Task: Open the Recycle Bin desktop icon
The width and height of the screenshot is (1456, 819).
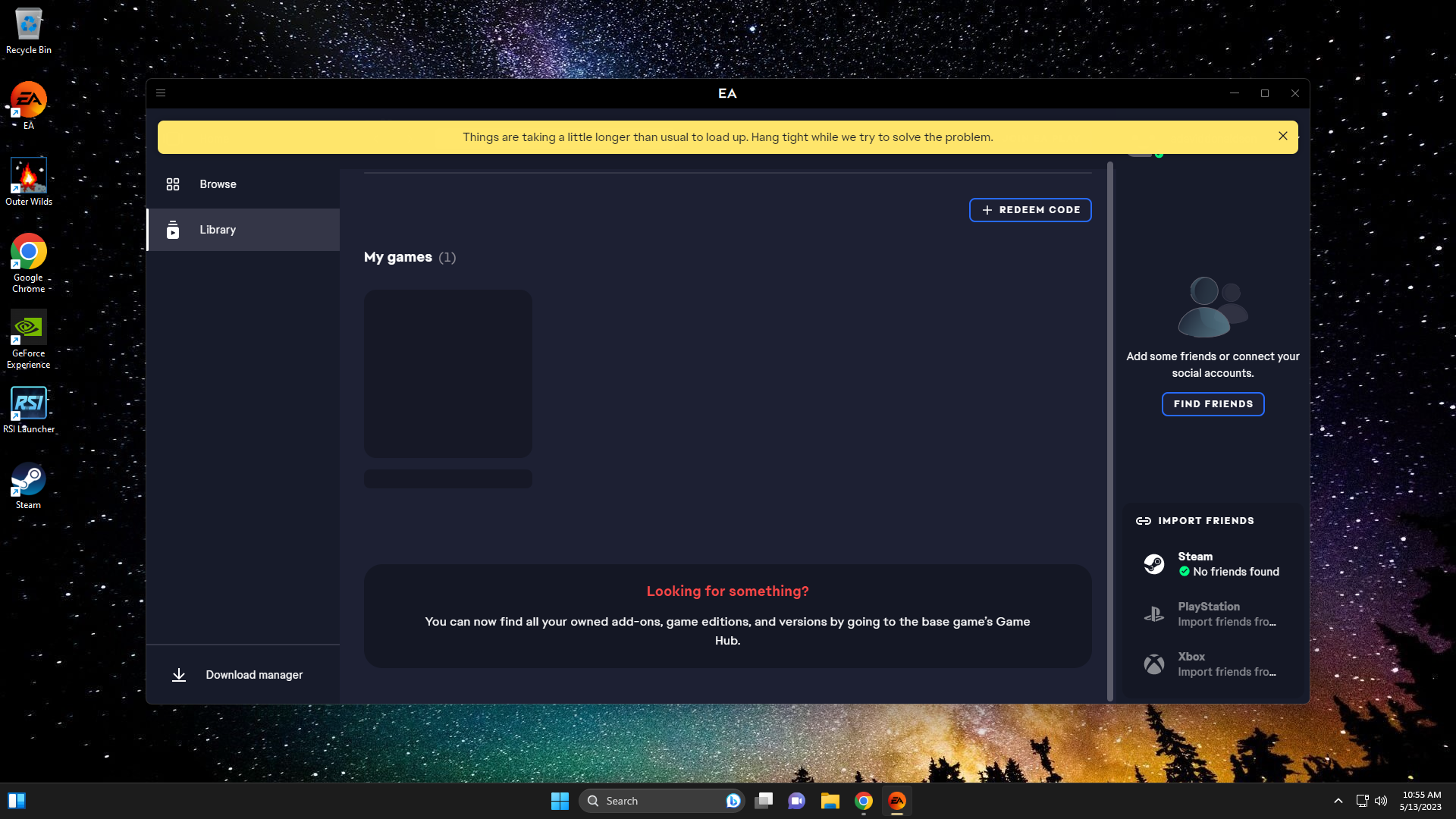Action: point(29,31)
